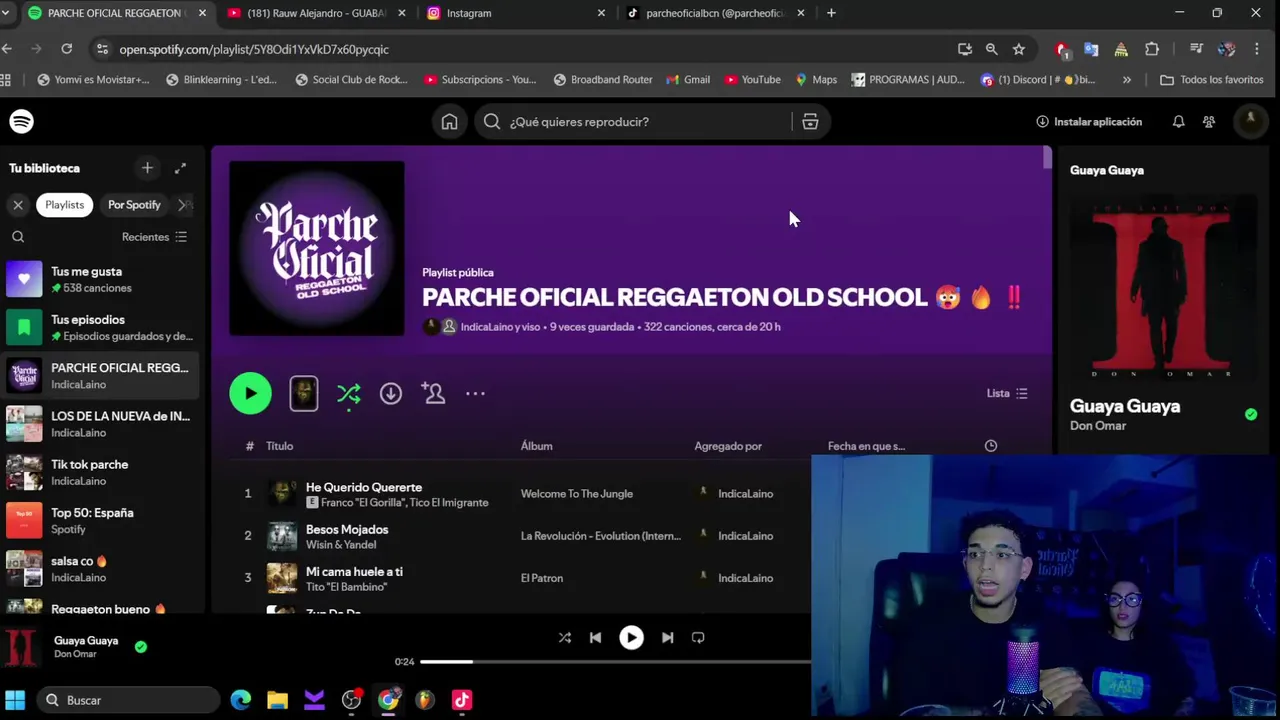The image size is (1280, 720).
Task: Open playlist more options menu
Action: click(x=475, y=394)
